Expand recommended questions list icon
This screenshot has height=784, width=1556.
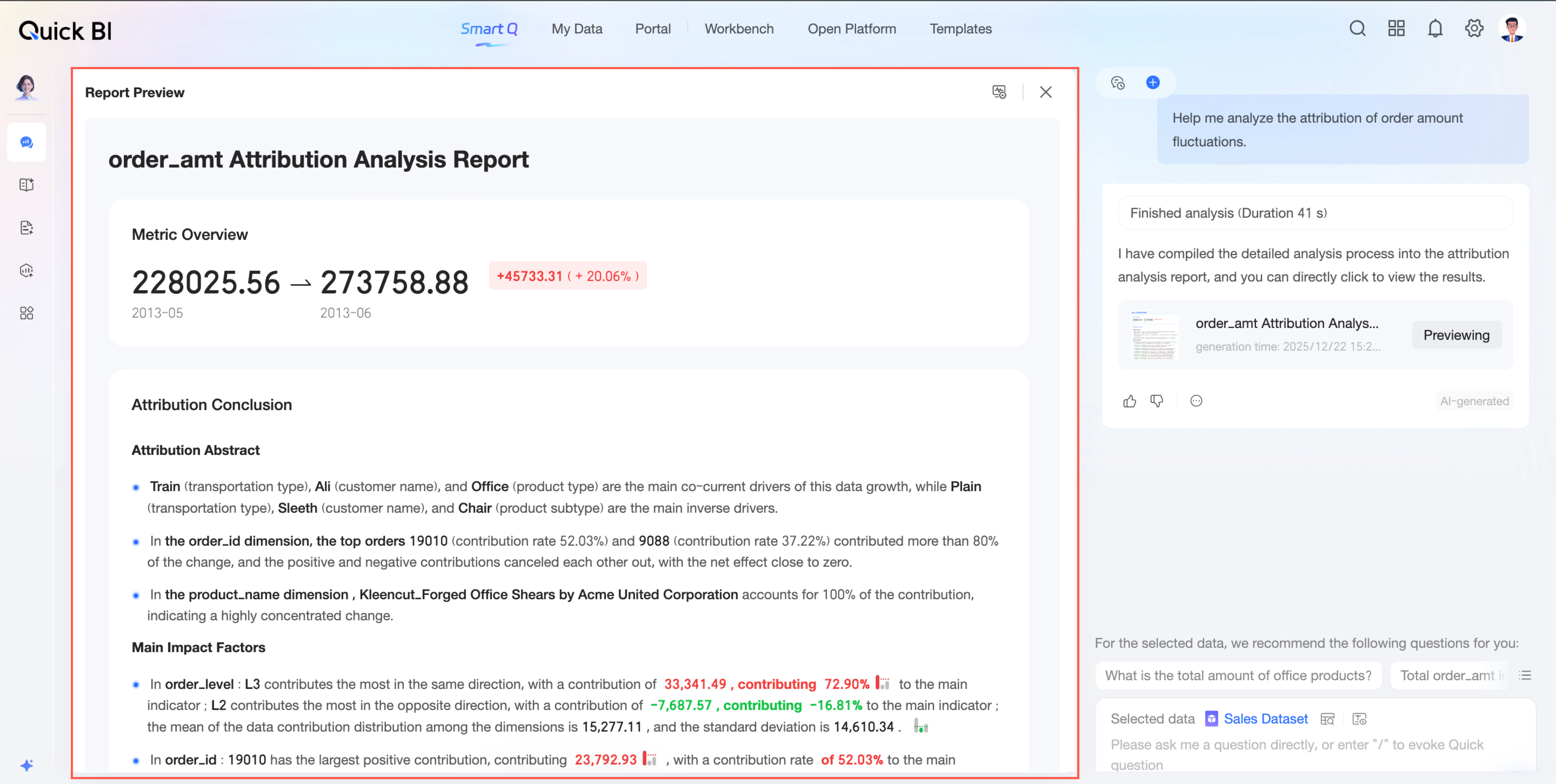pos(1525,675)
